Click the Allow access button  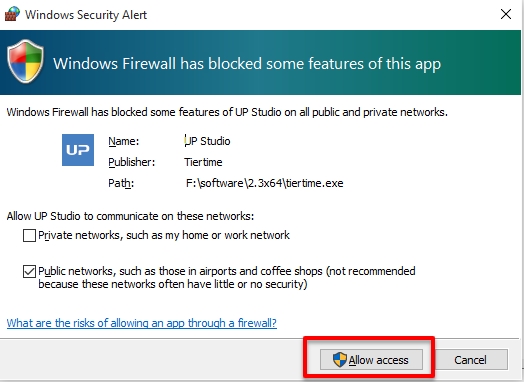point(371,360)
